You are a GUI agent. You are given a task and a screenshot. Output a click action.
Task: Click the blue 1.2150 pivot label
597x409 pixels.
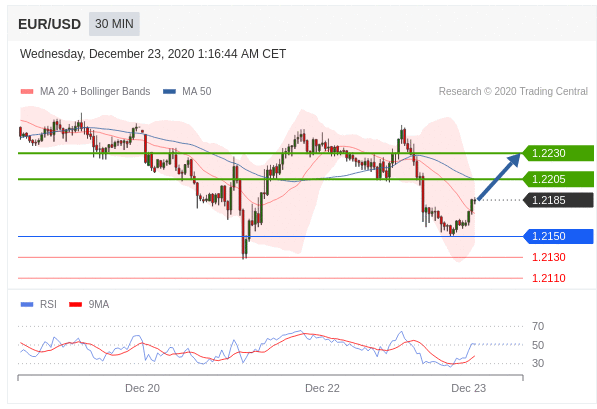(558, 236)
